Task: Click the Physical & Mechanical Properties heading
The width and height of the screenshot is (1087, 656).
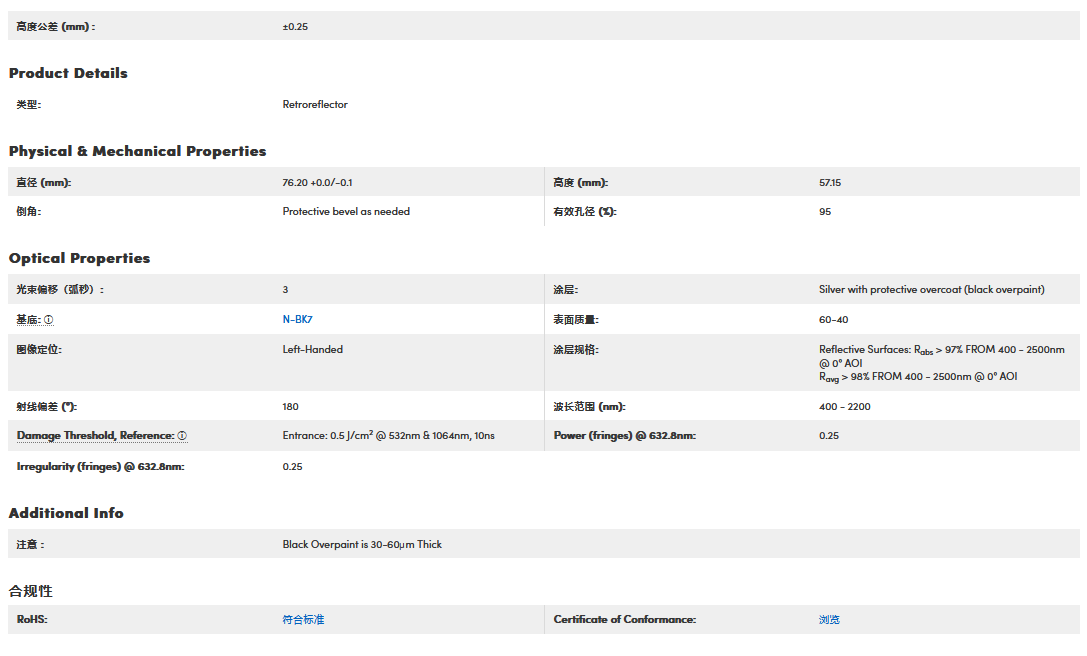Action: 137,151
